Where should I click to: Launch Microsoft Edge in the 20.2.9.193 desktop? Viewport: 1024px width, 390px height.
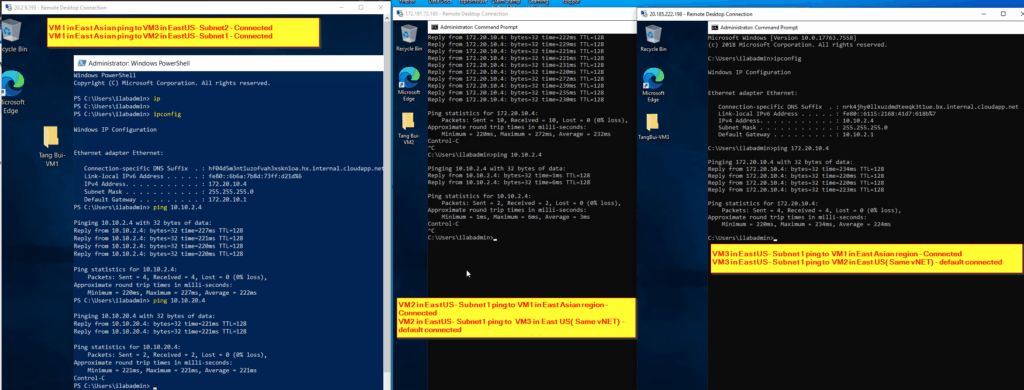(x=14, y=93)
